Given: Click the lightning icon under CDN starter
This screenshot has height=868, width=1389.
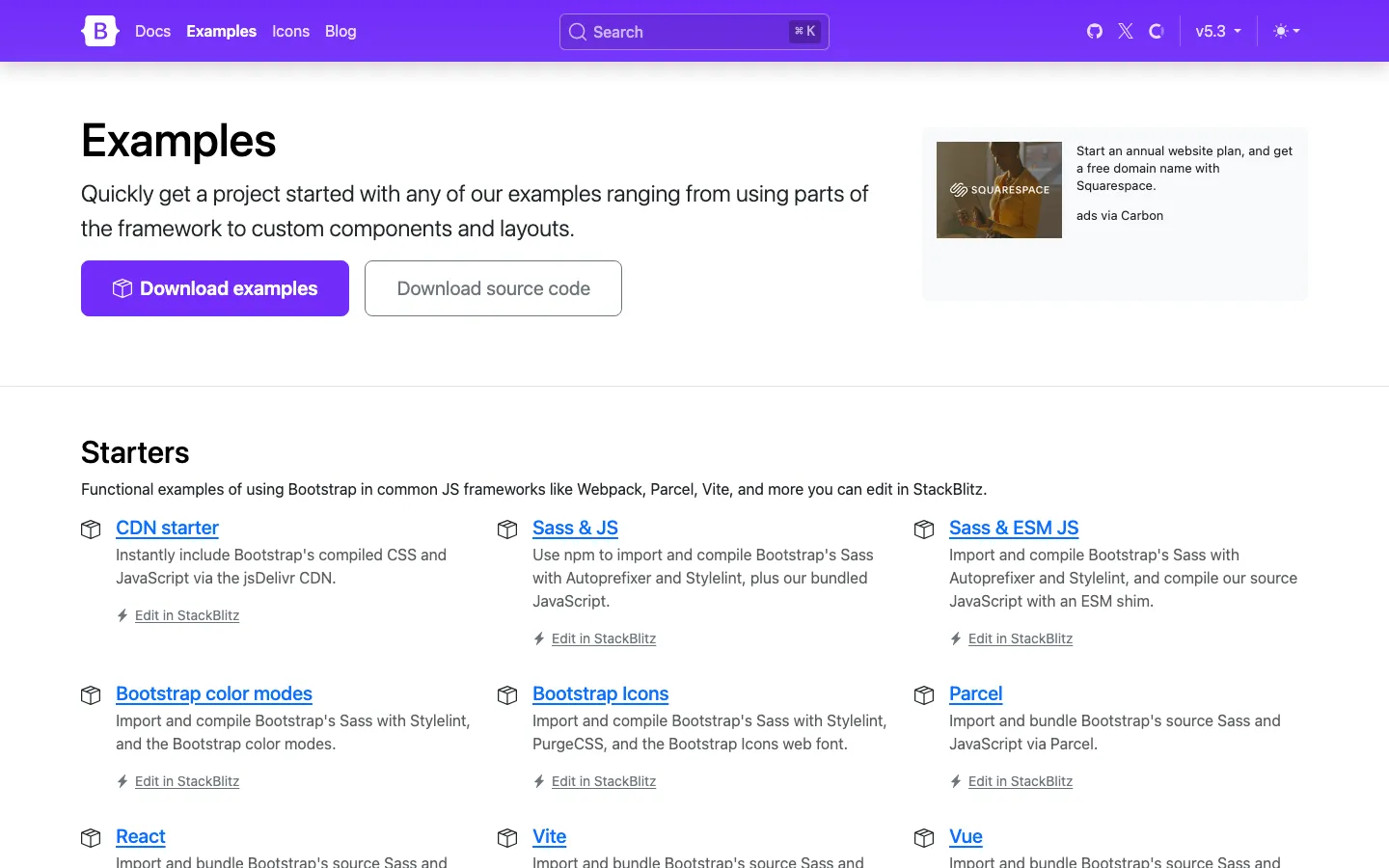Looking at the screenshot, I should (x=123, y=615).
